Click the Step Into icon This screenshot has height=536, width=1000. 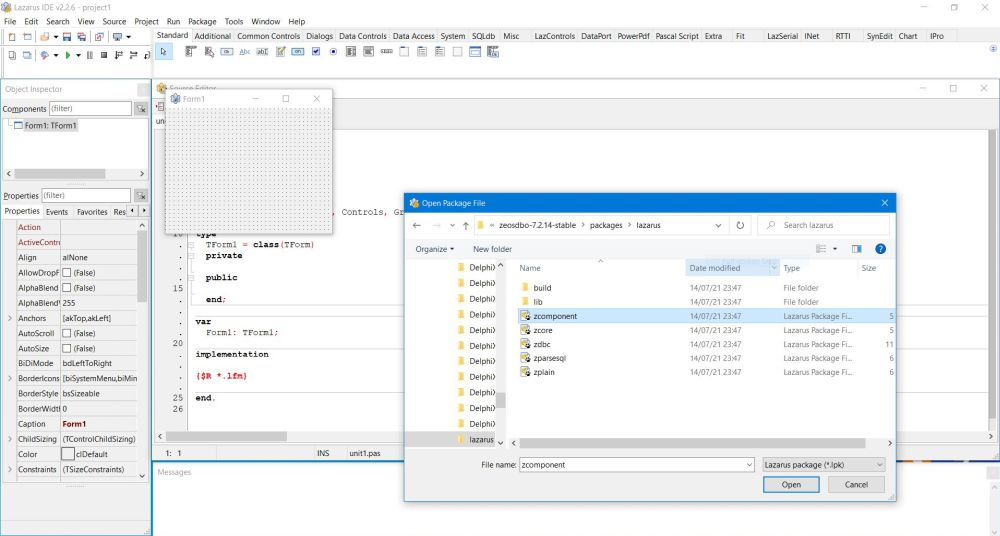pos(119,56)
